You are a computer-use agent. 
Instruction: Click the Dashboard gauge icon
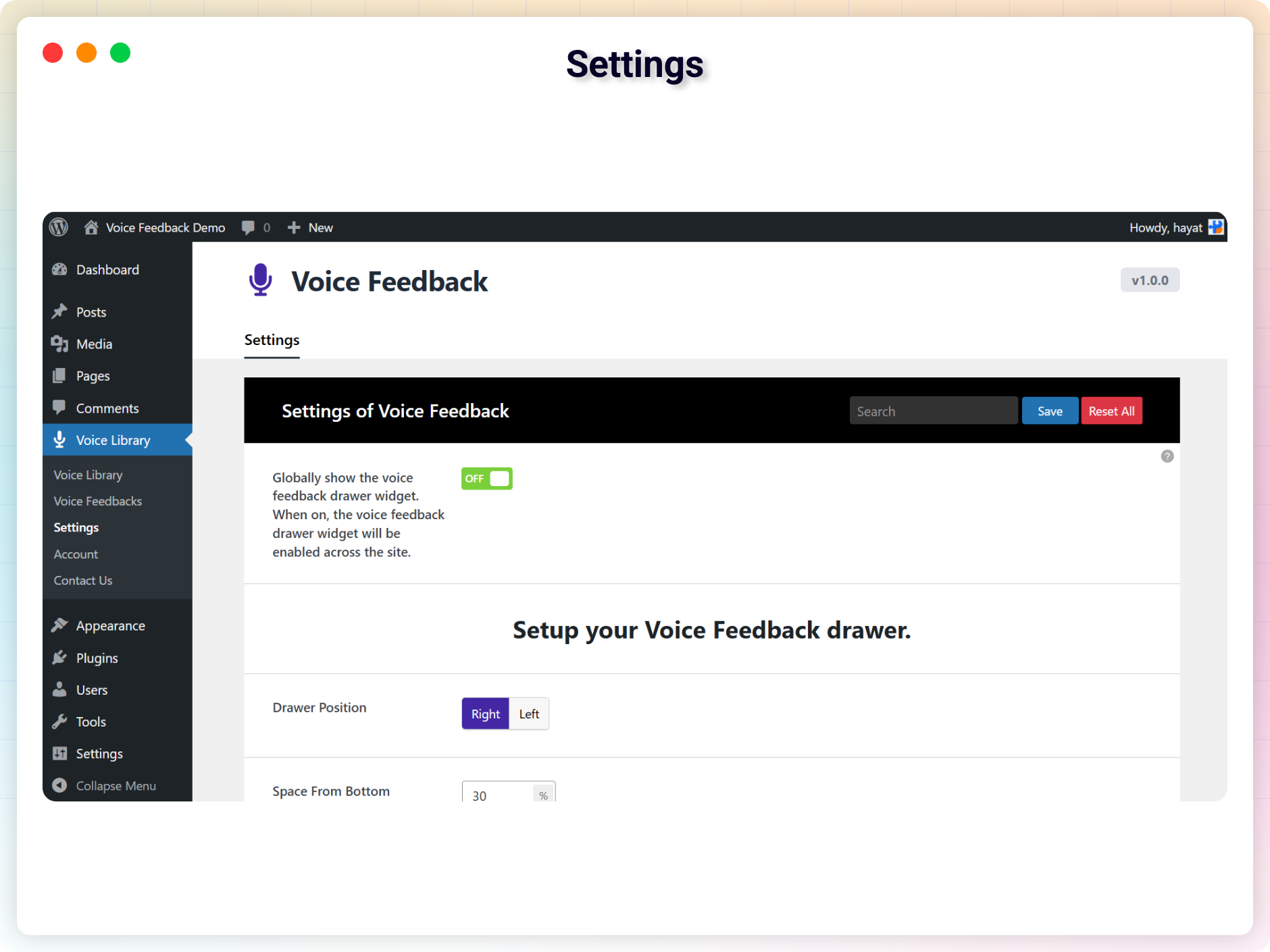point(59,269)
